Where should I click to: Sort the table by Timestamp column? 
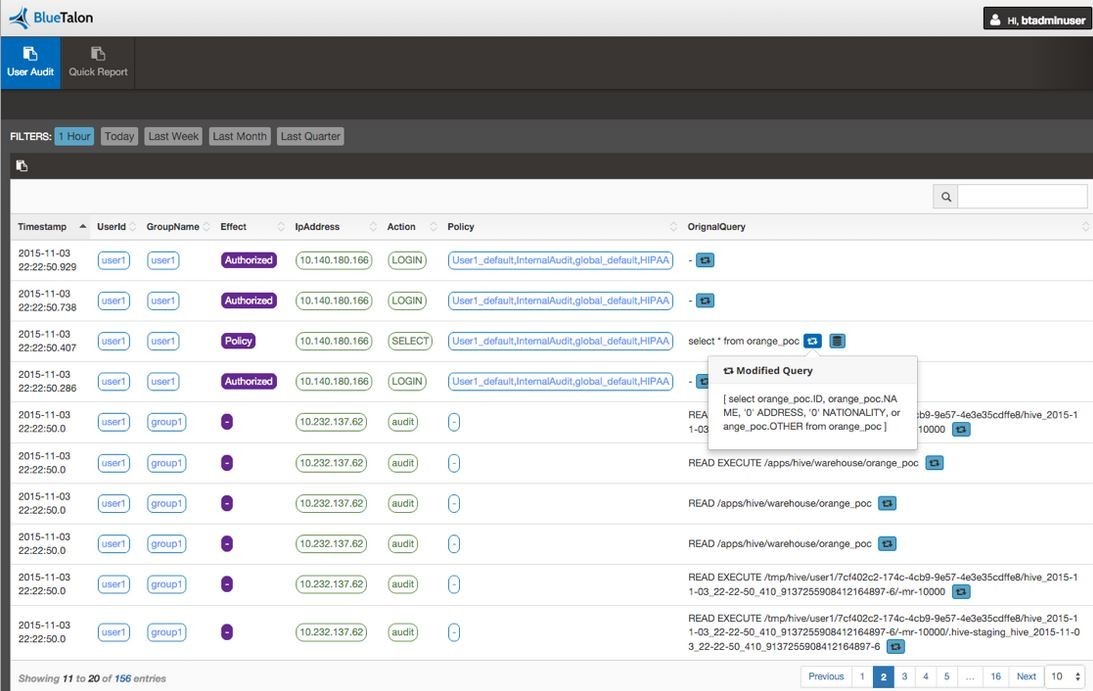(50, 227)
